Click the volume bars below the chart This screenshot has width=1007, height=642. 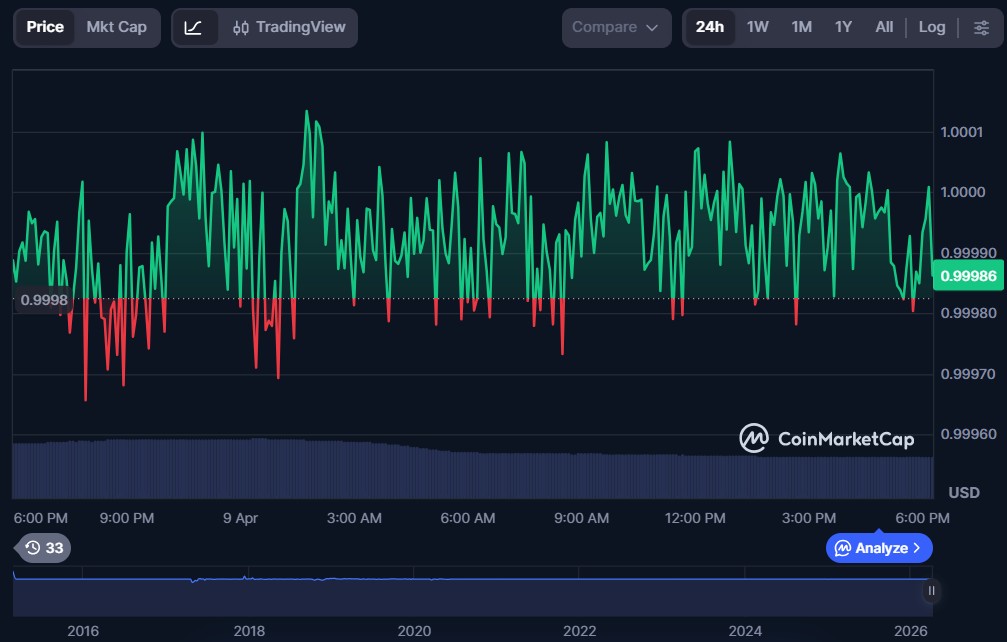pos(470,468)
